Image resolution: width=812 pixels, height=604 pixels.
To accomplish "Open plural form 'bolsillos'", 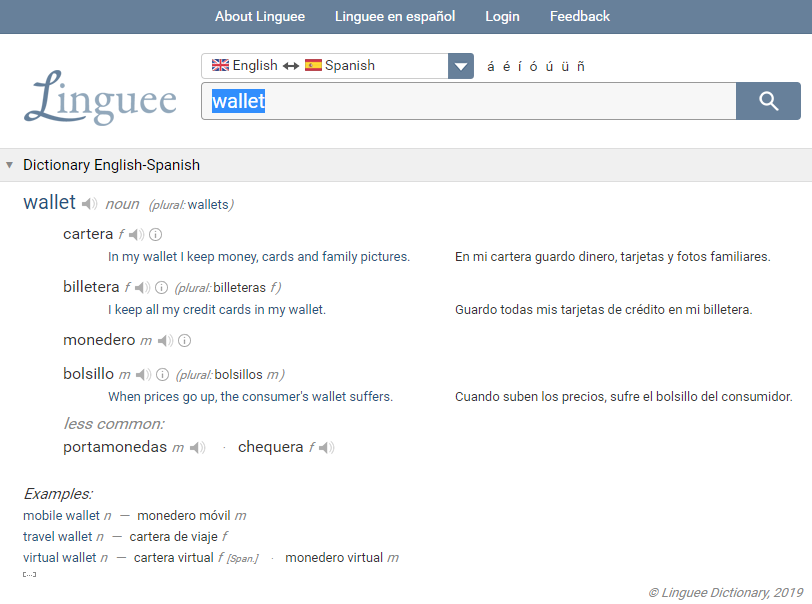I will [x=239, y=375].
